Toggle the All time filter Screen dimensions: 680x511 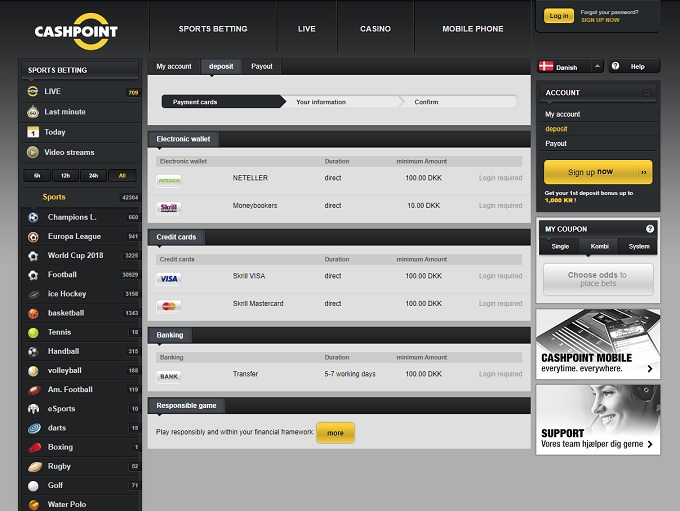point(122,176)
